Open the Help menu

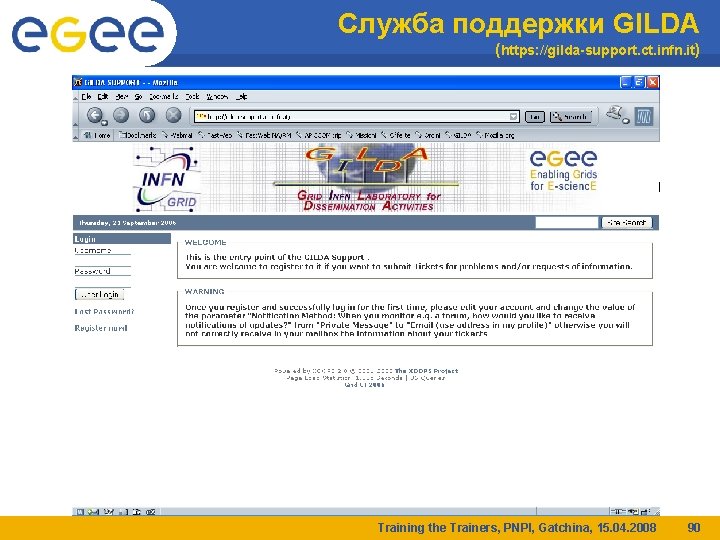tap(242, 96)
